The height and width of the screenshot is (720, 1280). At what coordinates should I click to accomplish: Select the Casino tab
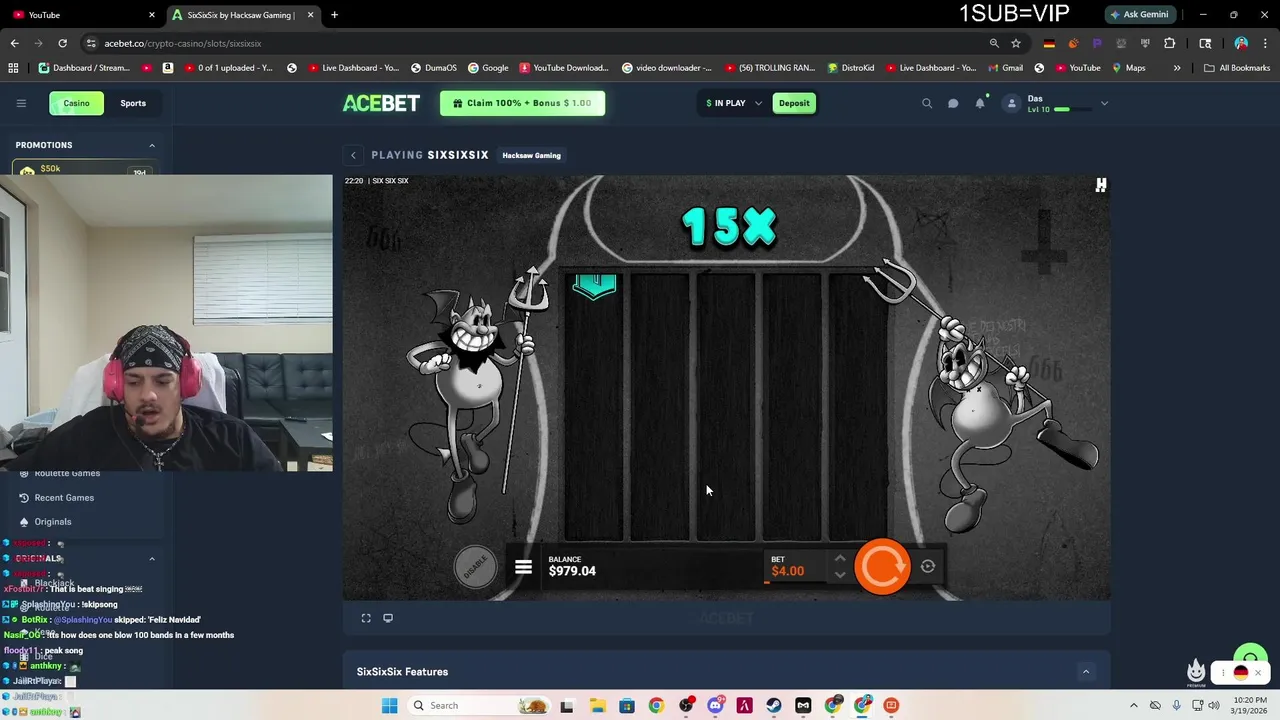[x=77, y=103]
